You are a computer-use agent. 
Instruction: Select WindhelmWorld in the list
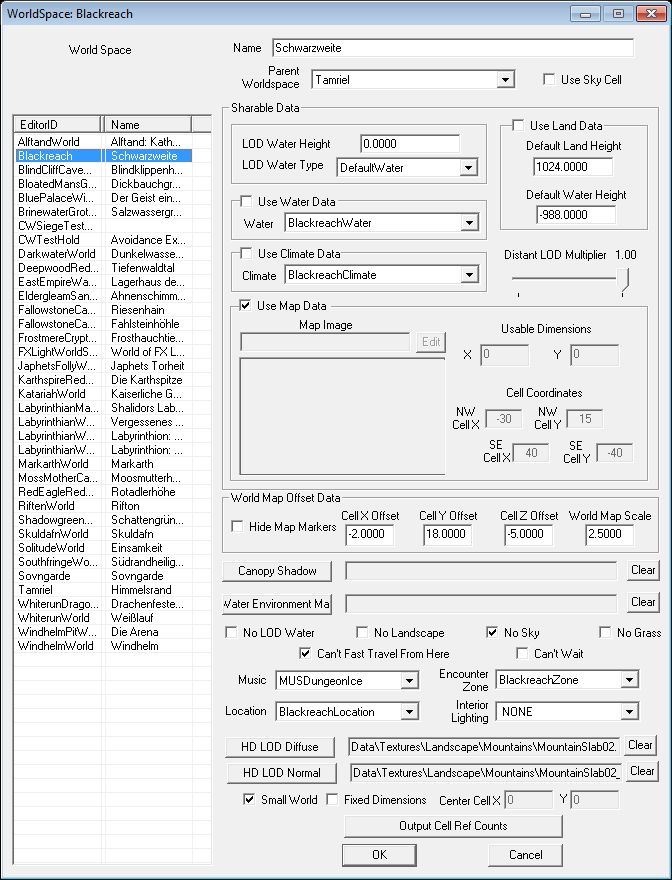tap(56, 646)
